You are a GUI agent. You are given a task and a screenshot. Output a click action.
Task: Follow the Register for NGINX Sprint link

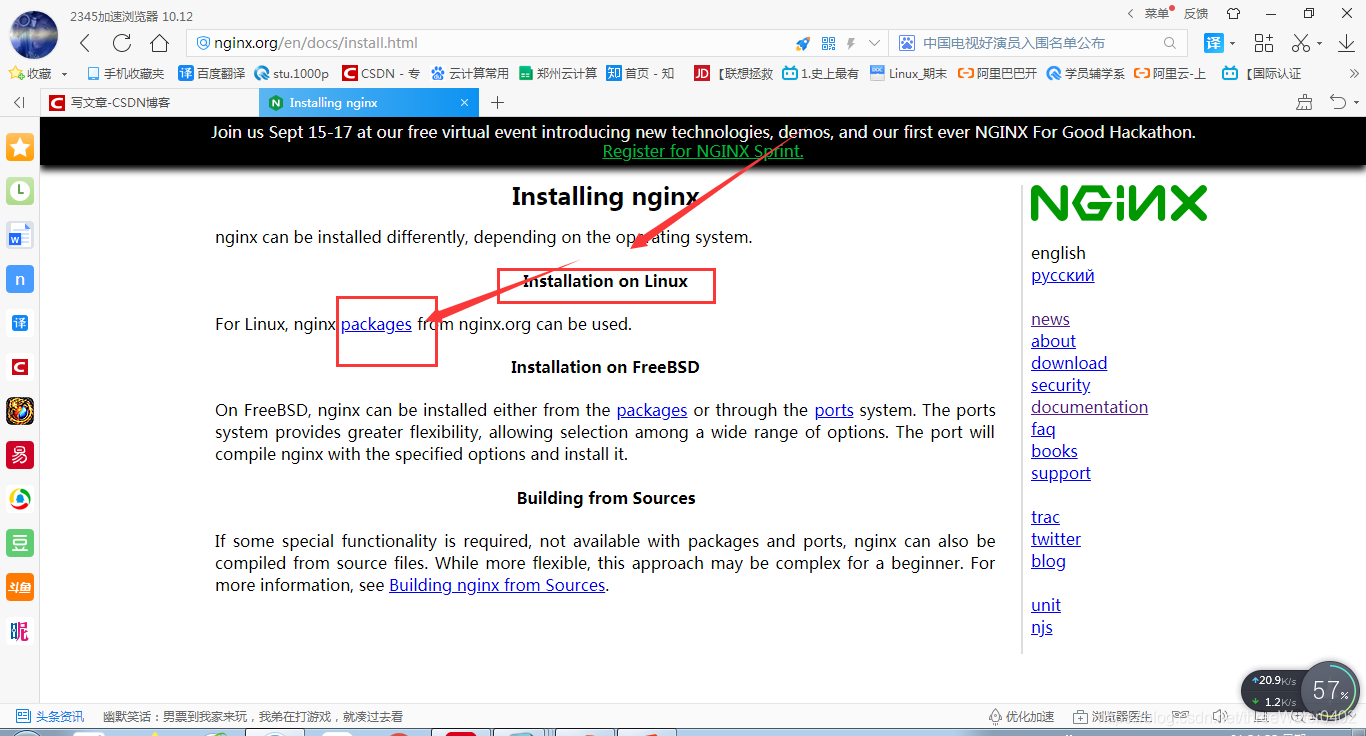pos(703,151)
